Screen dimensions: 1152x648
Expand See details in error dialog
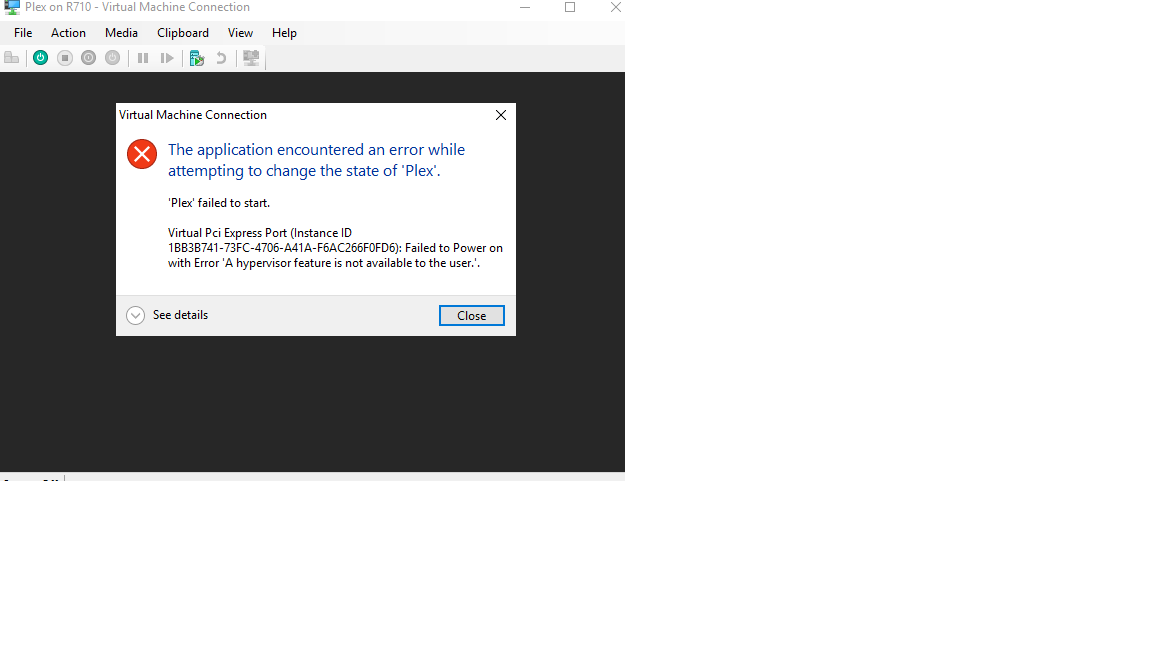168,315
